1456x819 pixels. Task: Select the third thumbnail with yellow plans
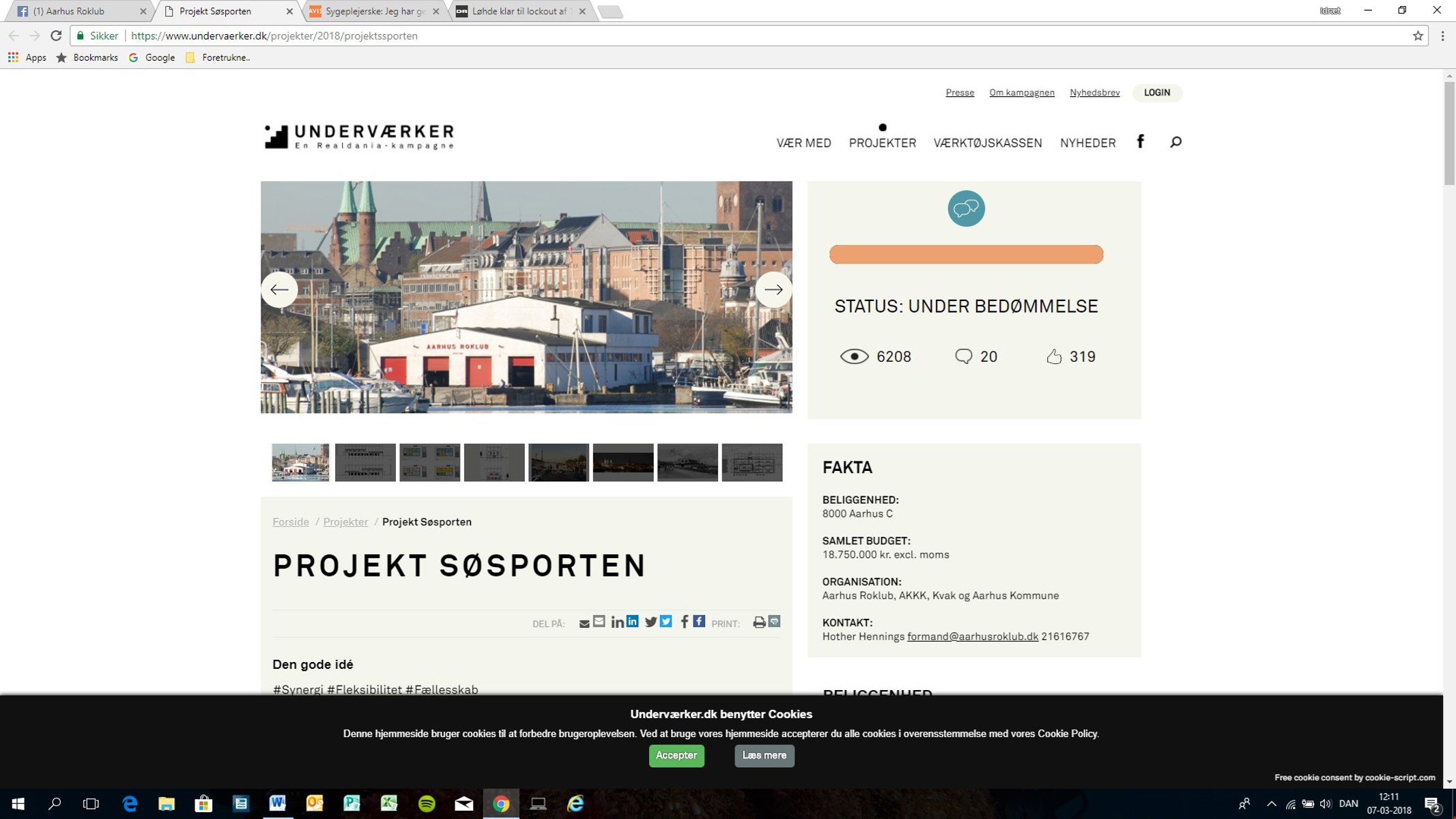coord(429,463)
